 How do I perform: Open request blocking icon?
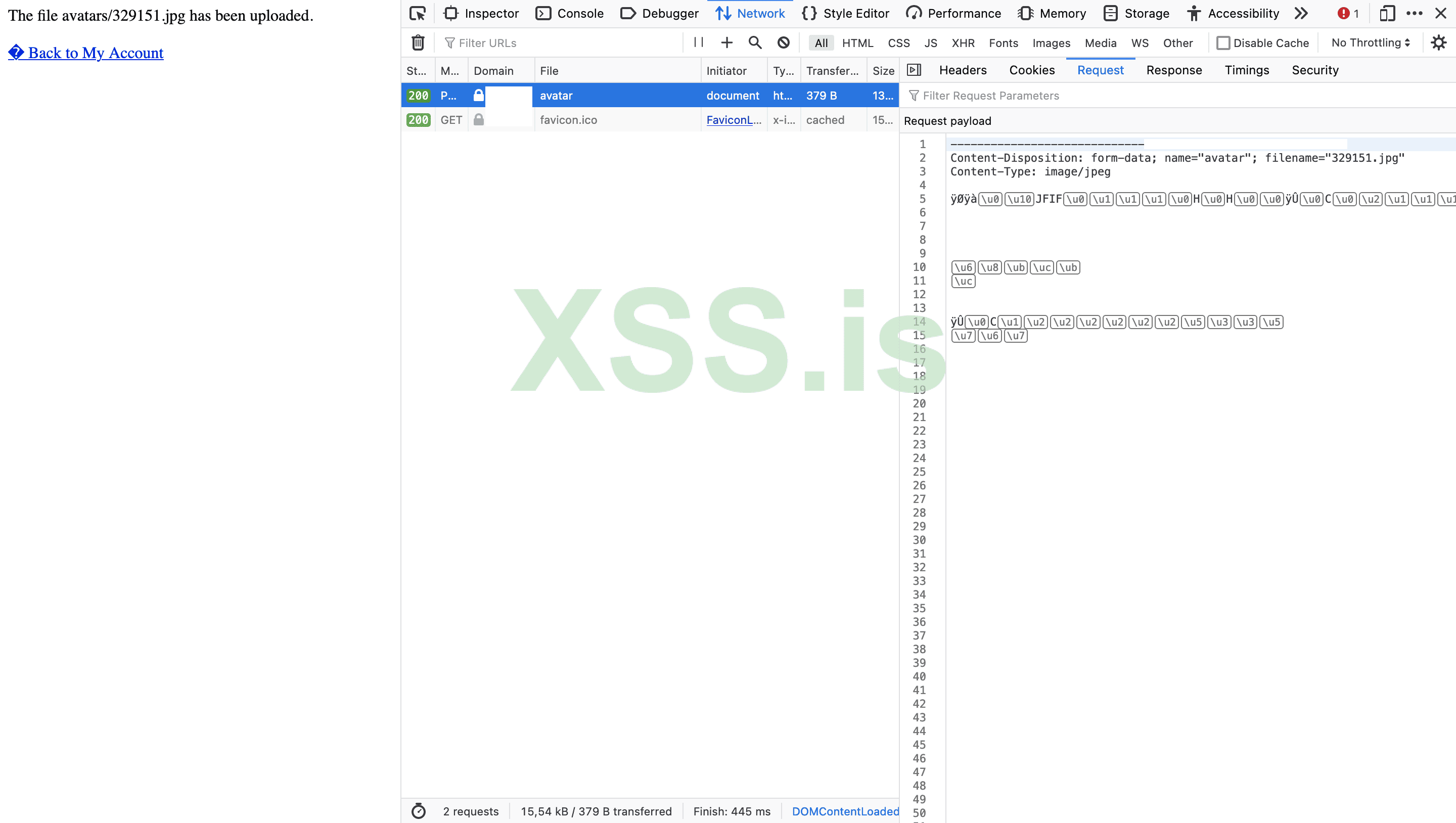[x=784, y=42]
